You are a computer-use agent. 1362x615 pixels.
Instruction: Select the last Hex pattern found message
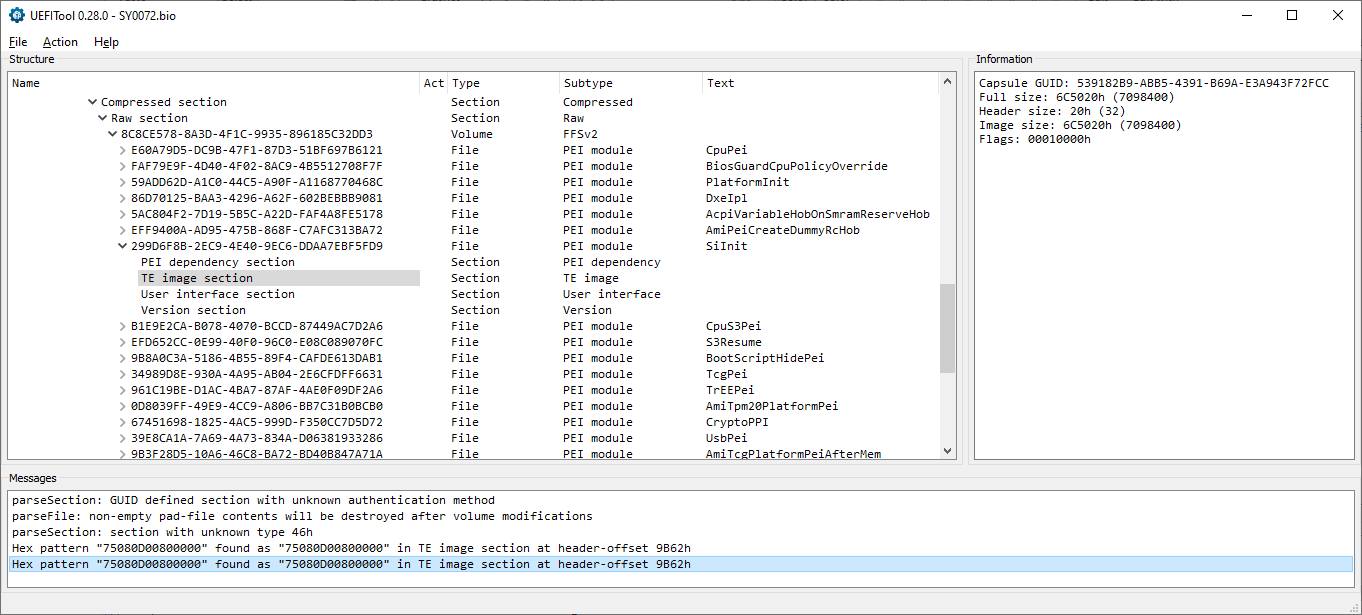point(351,564)
